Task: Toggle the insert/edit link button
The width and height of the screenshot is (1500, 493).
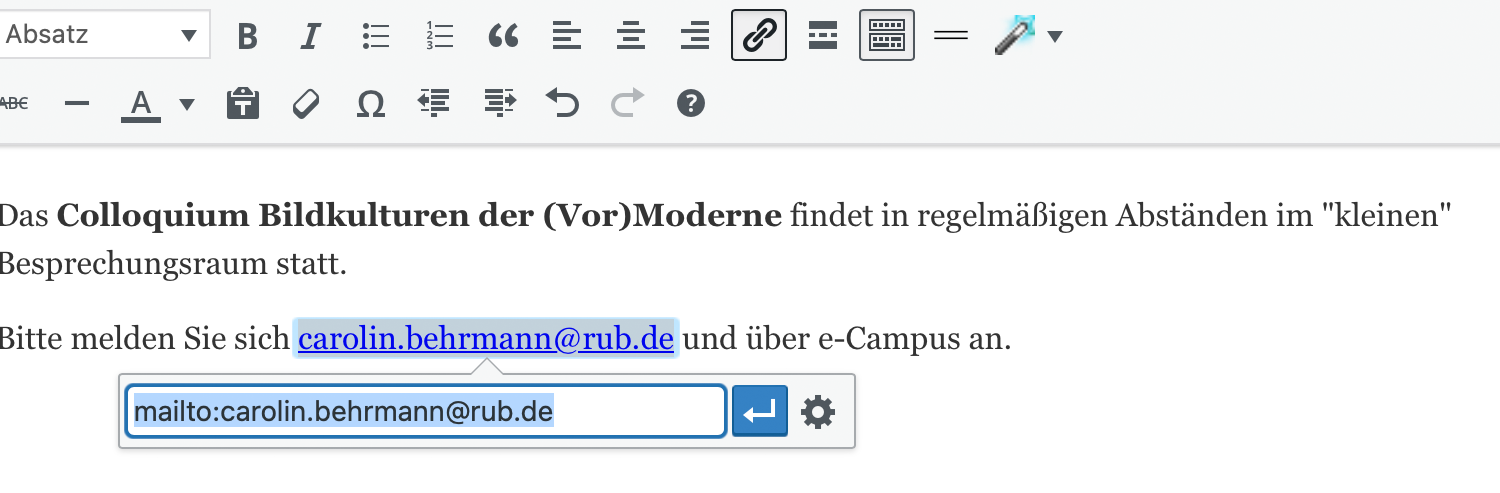Action: pyautogui.click(x=759, y=36)
